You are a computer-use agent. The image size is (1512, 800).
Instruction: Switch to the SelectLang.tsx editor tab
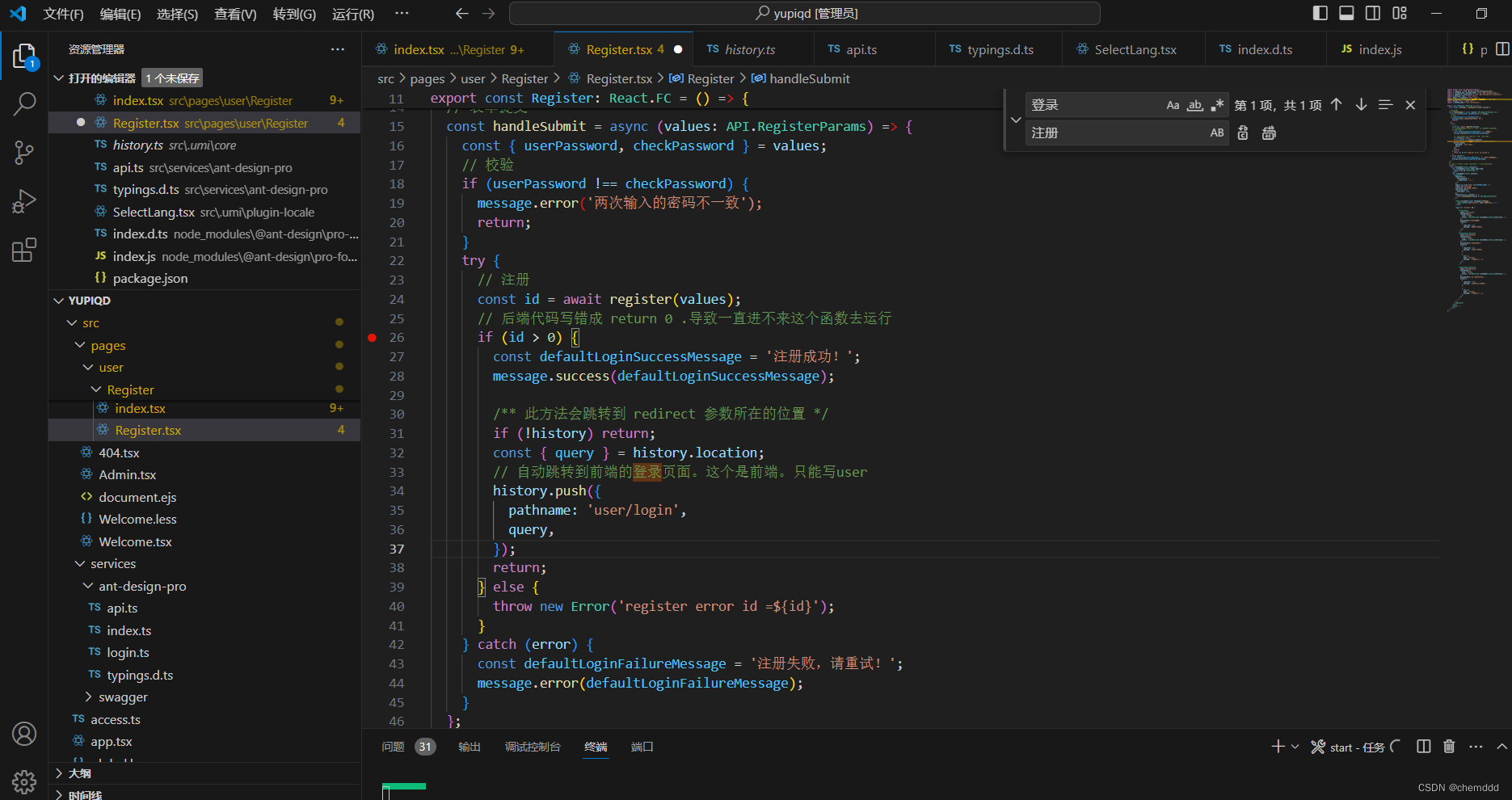coord(1135,49)
